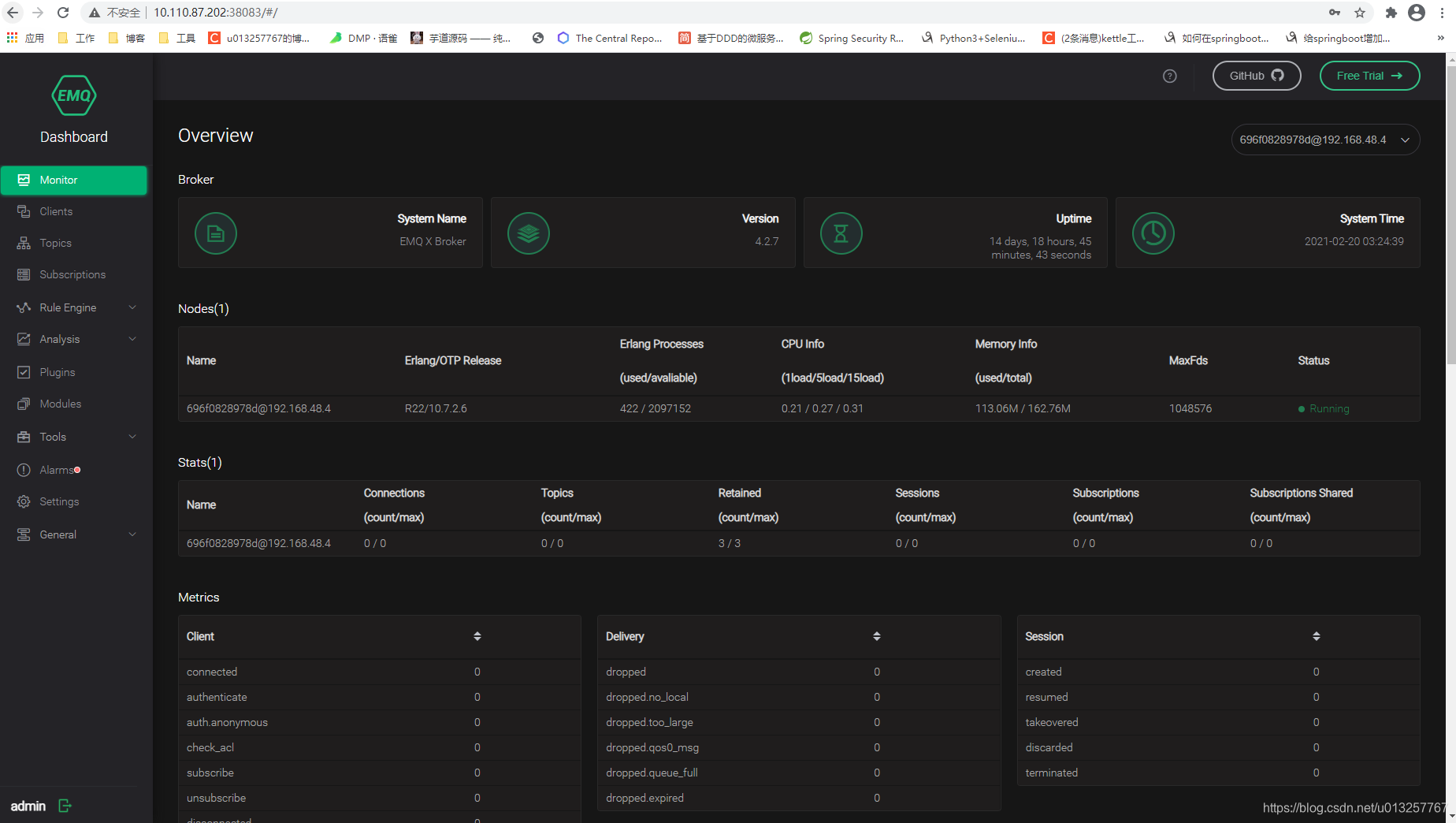Open Chrome three-dot menu
Screen dimensions: 1456x823
tap(1443, 13)
